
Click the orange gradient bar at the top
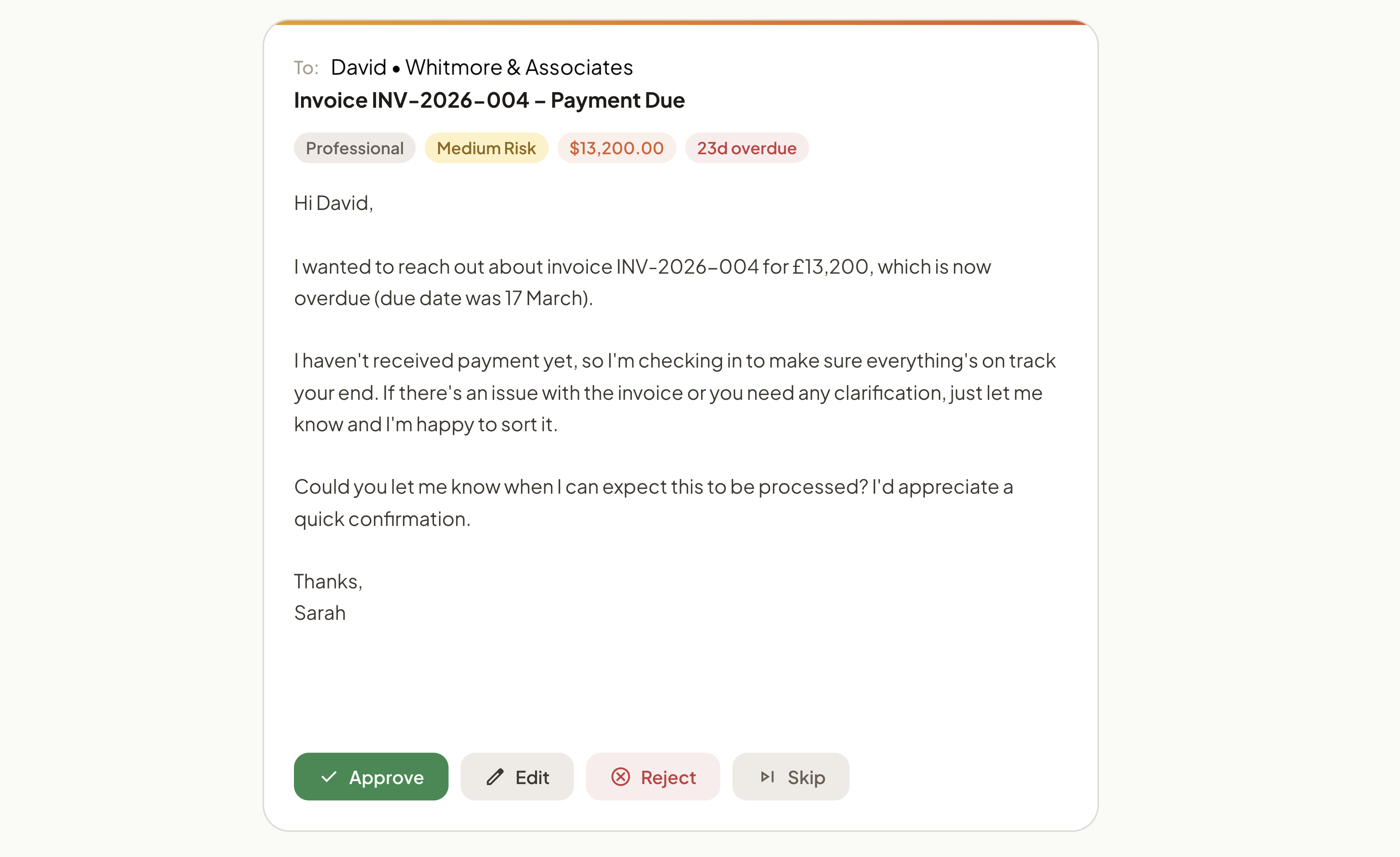[x=682, y=24]
